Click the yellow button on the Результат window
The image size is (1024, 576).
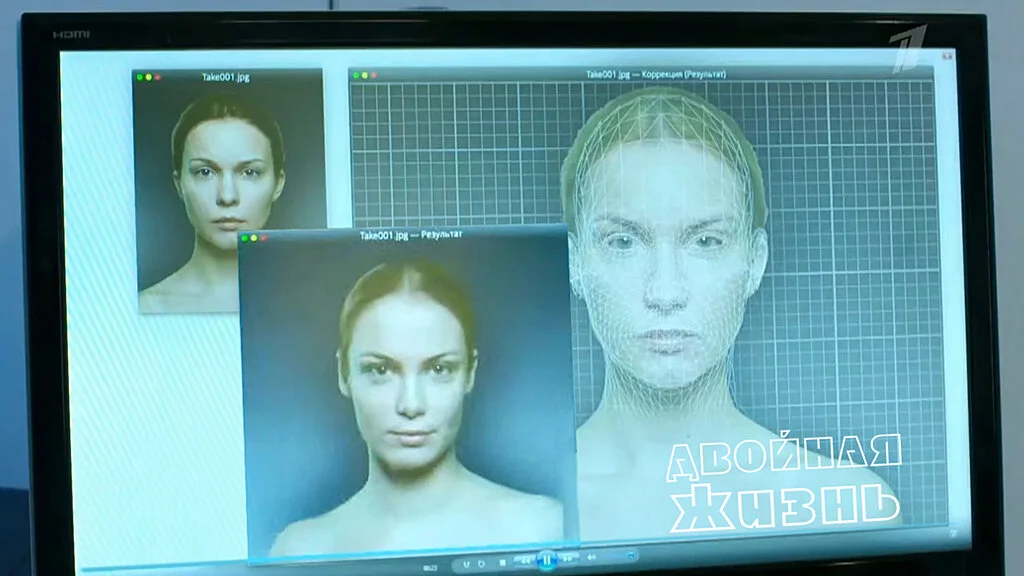point(254,238)
